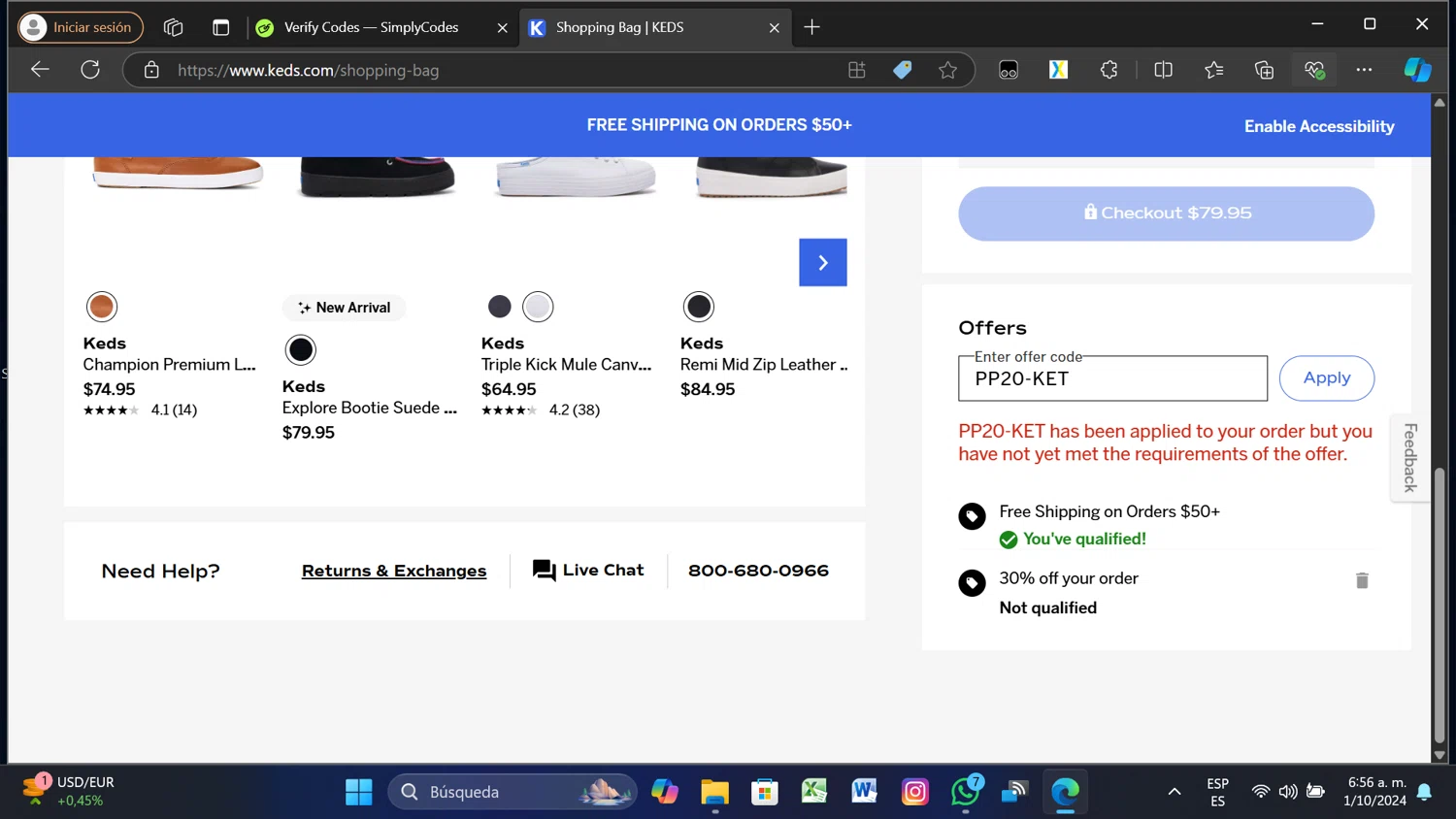This screenshot has height=819, width=1456.
Task: Open Copilot sidebar icon
Action: click(1417, 70)
